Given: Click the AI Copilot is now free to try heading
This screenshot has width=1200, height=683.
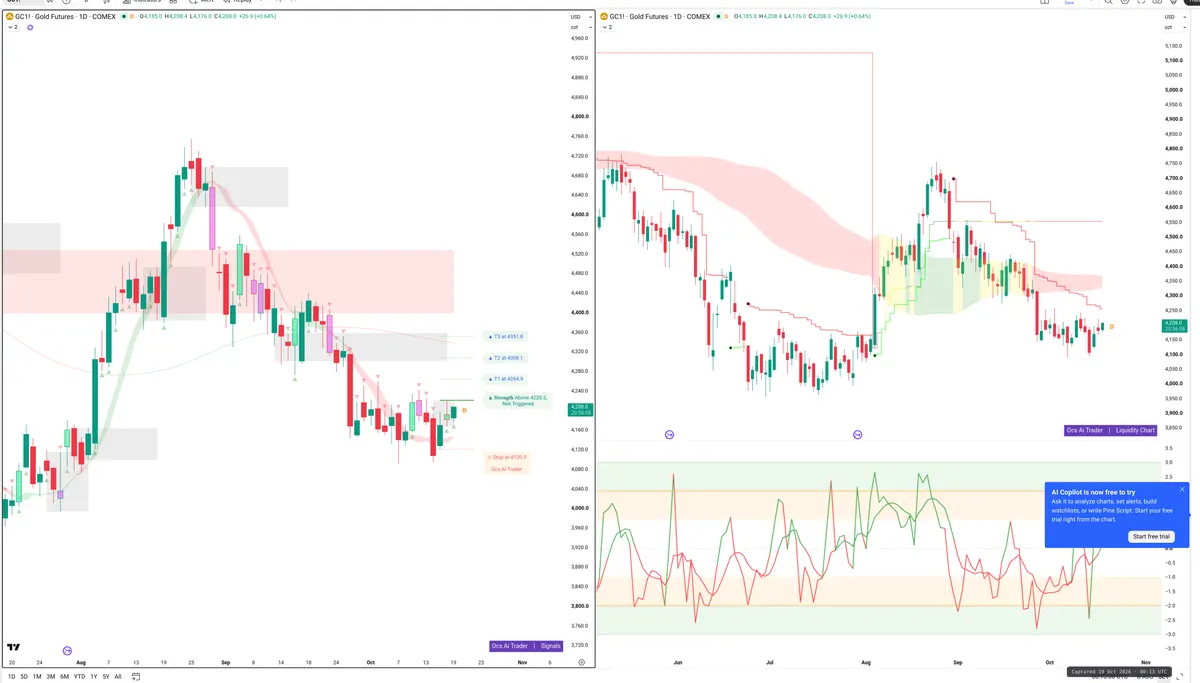Looking at the screenshot, I should coord(1093,492).
